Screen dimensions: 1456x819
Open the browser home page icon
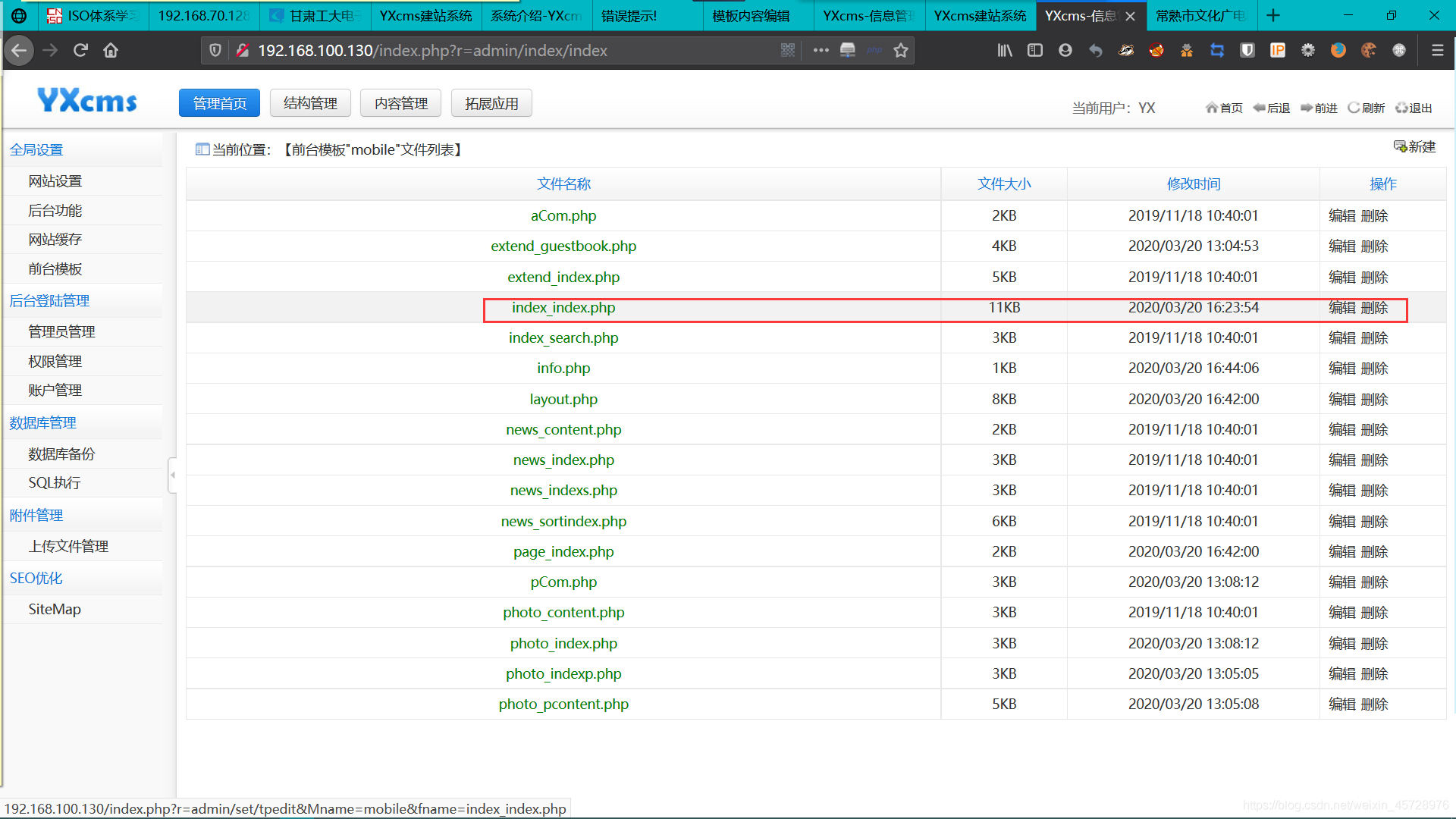pos(111,51)
